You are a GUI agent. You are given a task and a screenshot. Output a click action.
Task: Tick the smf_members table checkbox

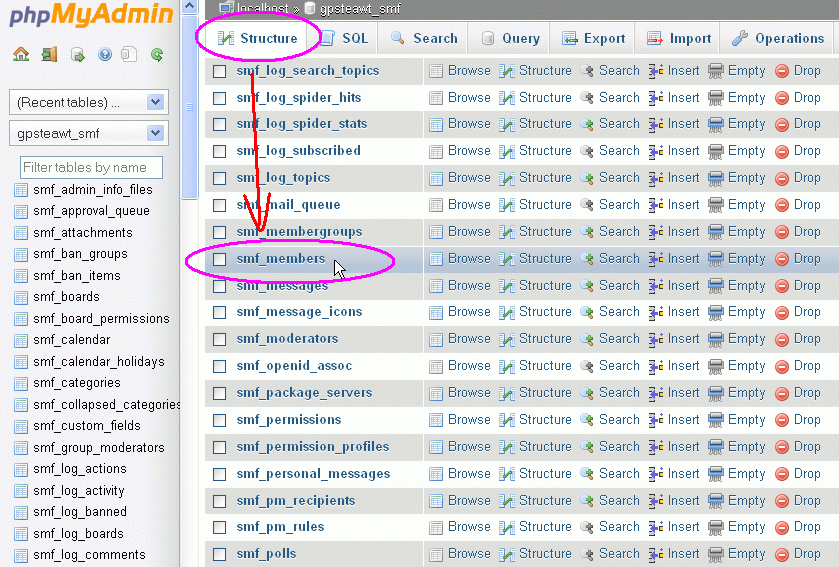219,259
